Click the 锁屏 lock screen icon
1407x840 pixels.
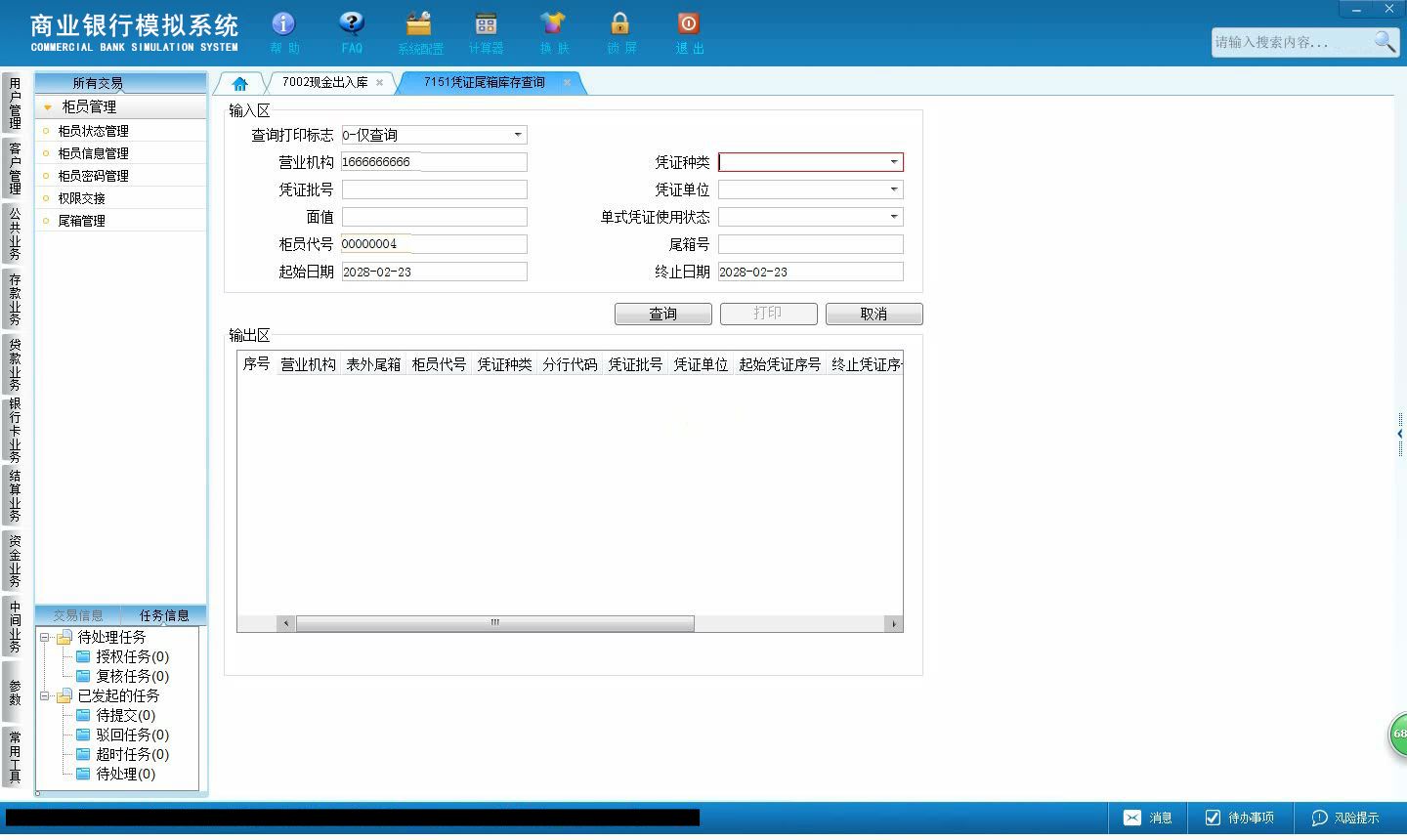620,24
